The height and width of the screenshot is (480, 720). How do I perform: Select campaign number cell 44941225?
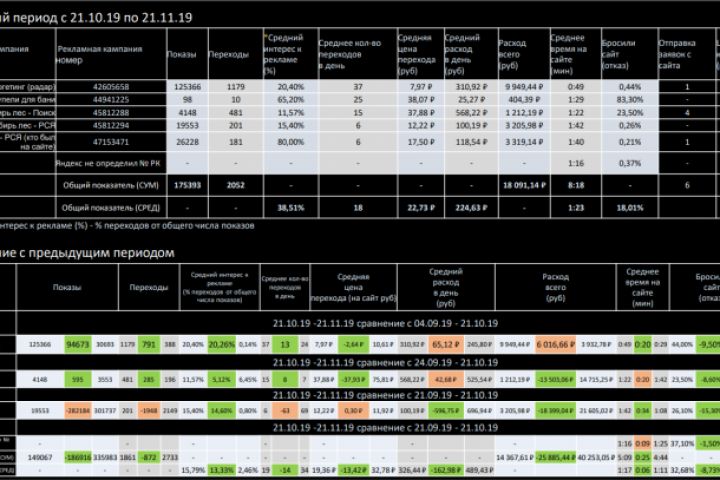[111, 100]
